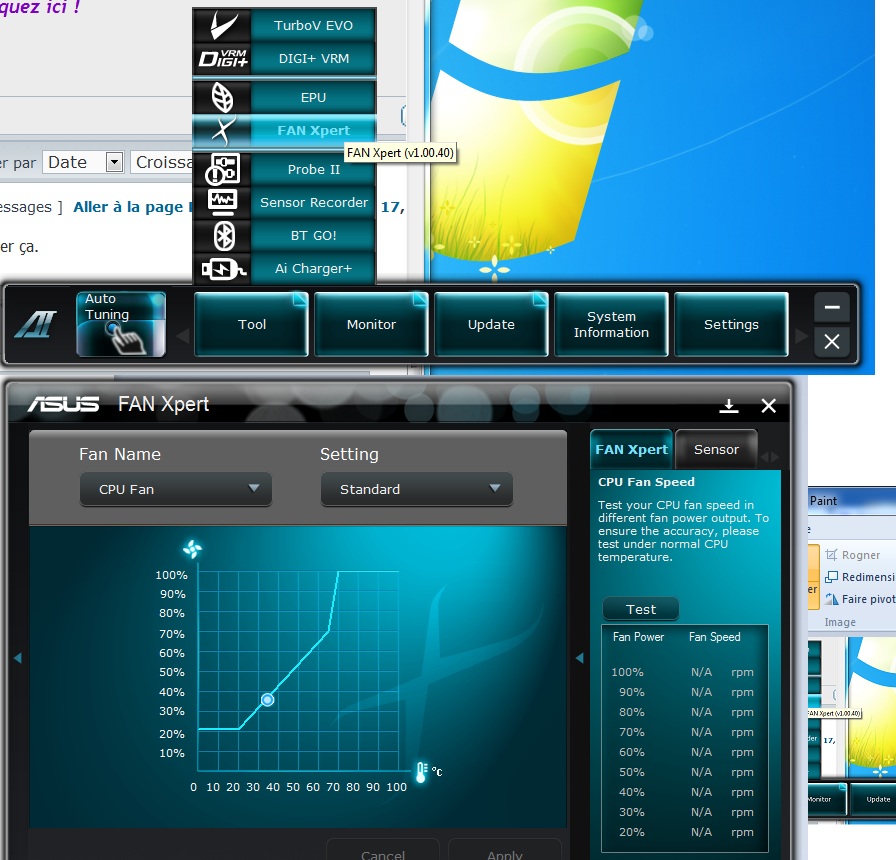Viewport: 896px width, 860px height.
Task: Collapse the left panel arrow of fan graph
Action: [x=17, y=657]
